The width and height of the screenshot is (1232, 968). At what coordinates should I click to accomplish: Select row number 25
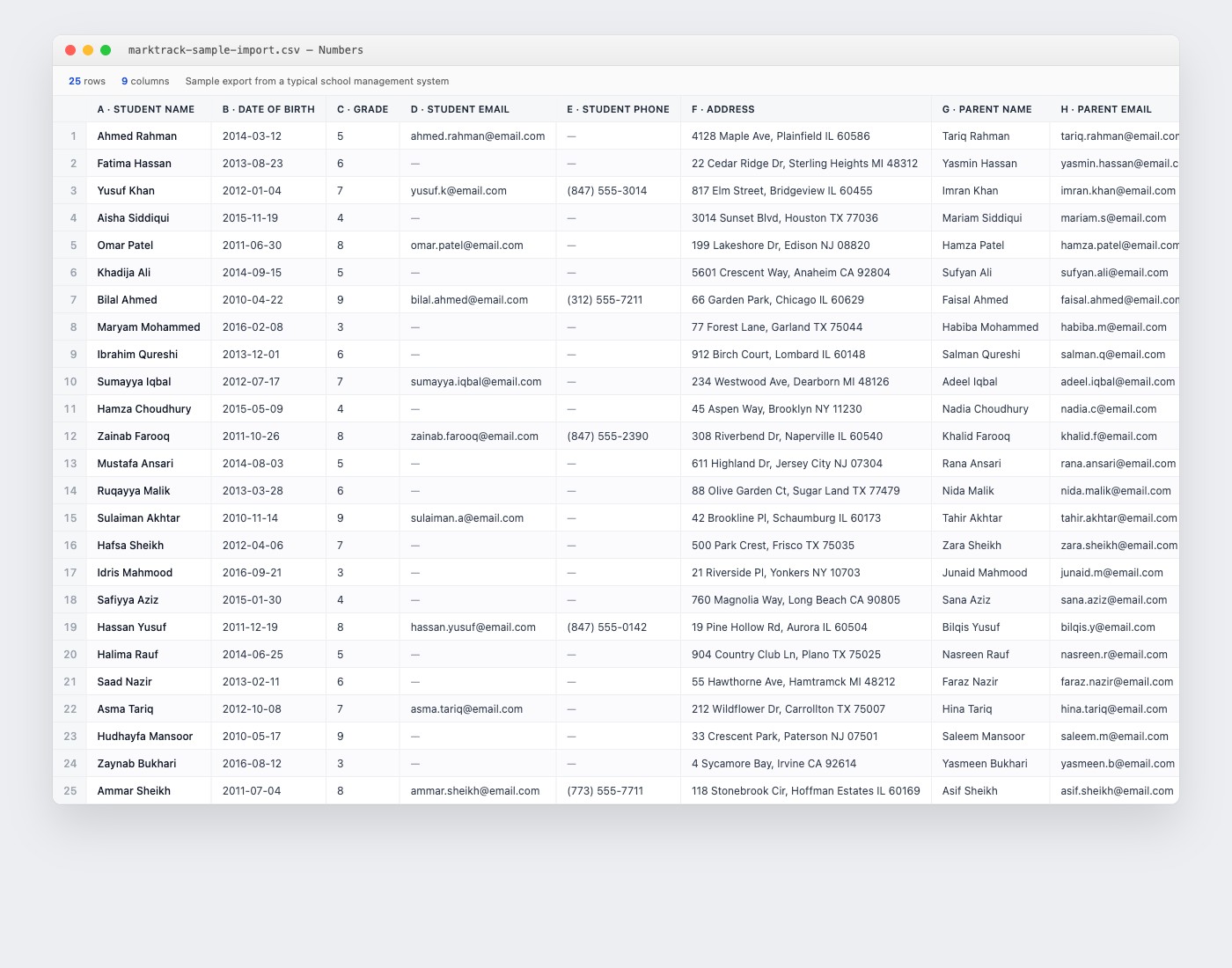point(70,791)
